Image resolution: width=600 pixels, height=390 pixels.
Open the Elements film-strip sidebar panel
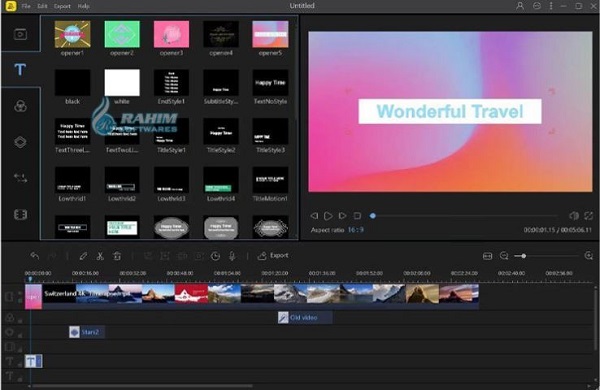coord(20,214)
